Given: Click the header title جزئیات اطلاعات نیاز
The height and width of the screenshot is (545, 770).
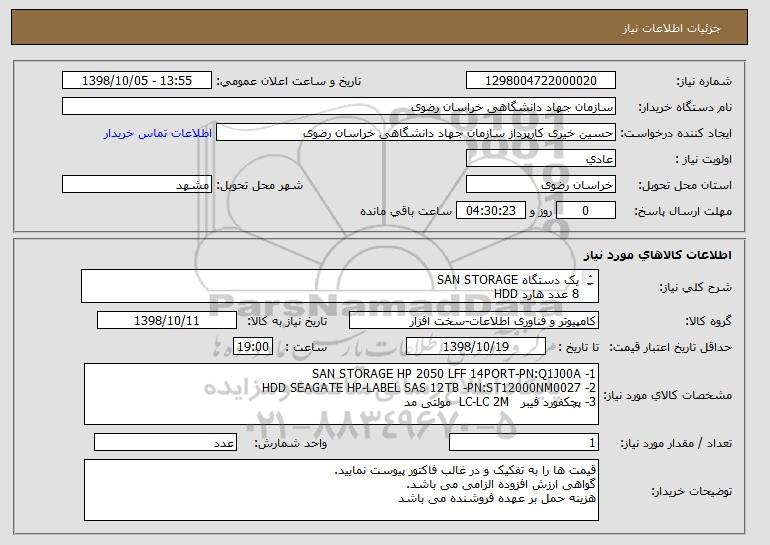Looking at the screenshot, I should pyautogui.click(x=671, y=28).
